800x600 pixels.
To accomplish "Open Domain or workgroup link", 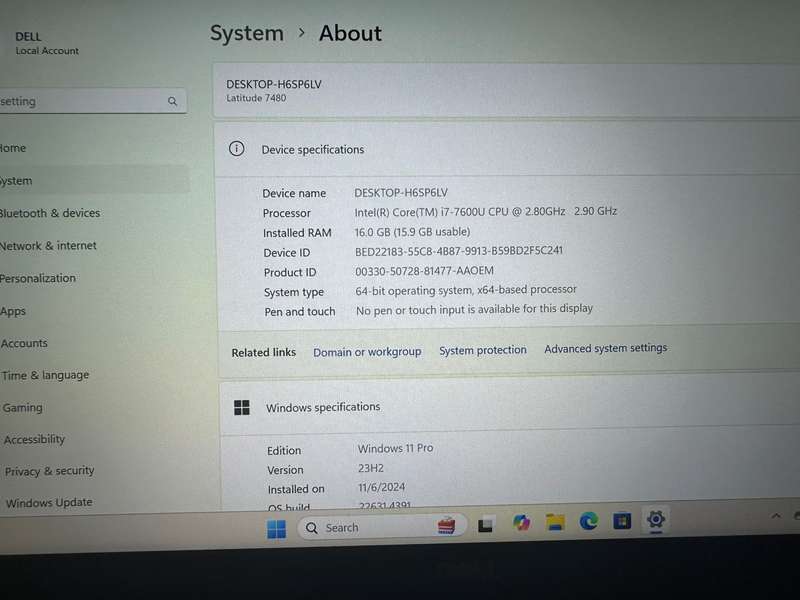I will click(367, 352).
